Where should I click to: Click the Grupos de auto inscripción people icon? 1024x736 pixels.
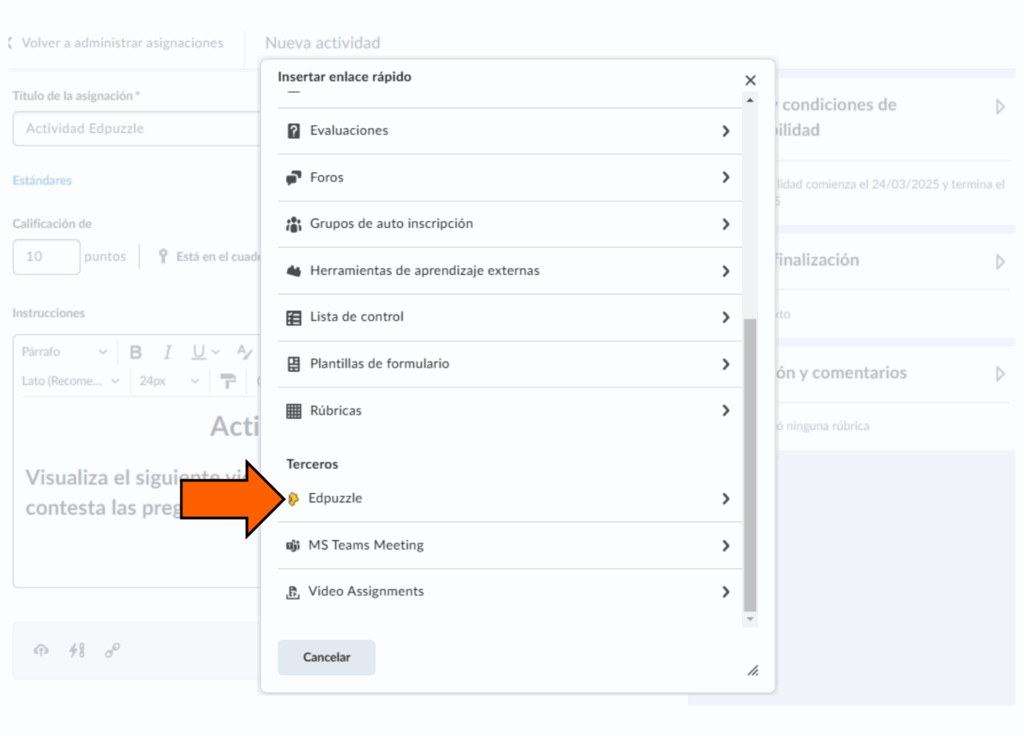(294, 224)
